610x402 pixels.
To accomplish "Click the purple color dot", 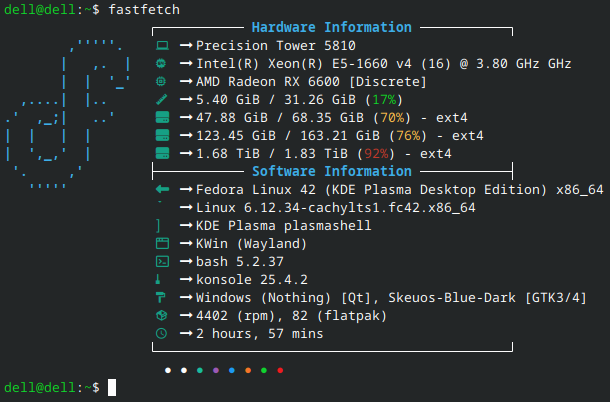I will (216, 370).
